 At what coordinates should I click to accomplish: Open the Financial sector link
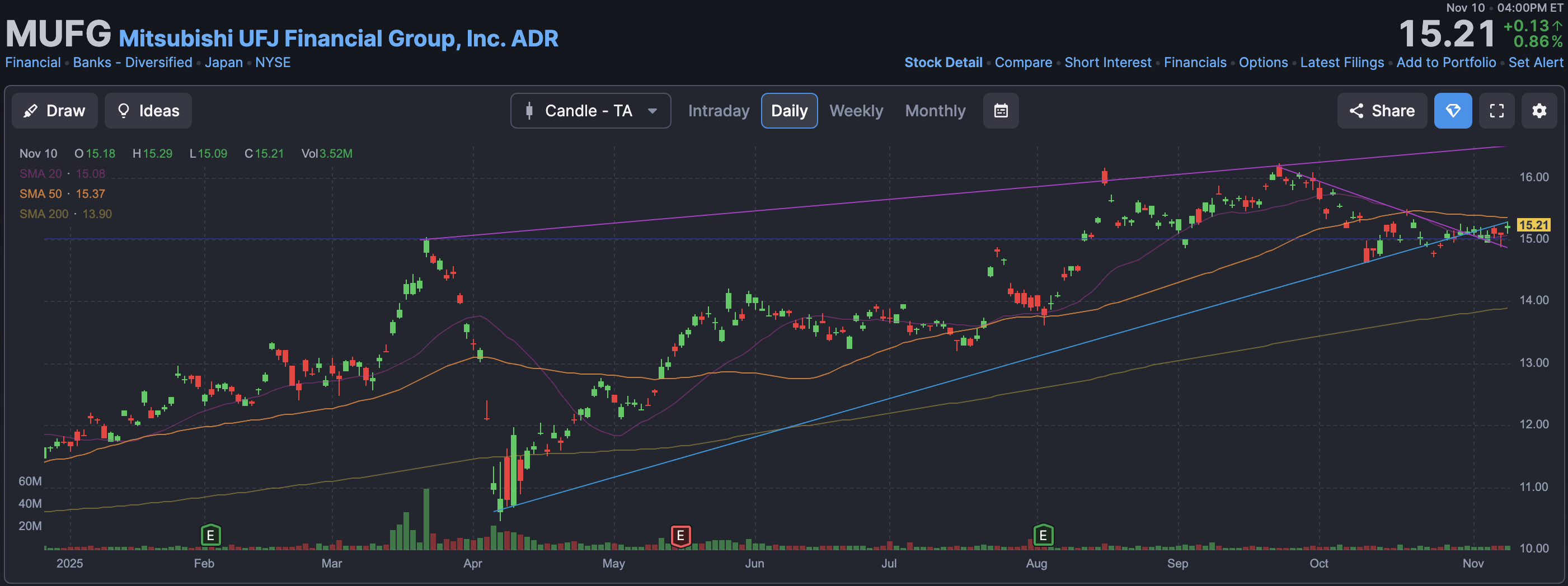33,63
